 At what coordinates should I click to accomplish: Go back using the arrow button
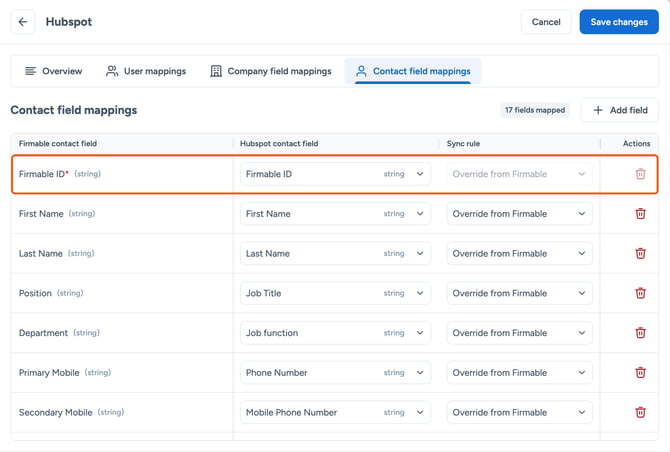click(23, 22)
